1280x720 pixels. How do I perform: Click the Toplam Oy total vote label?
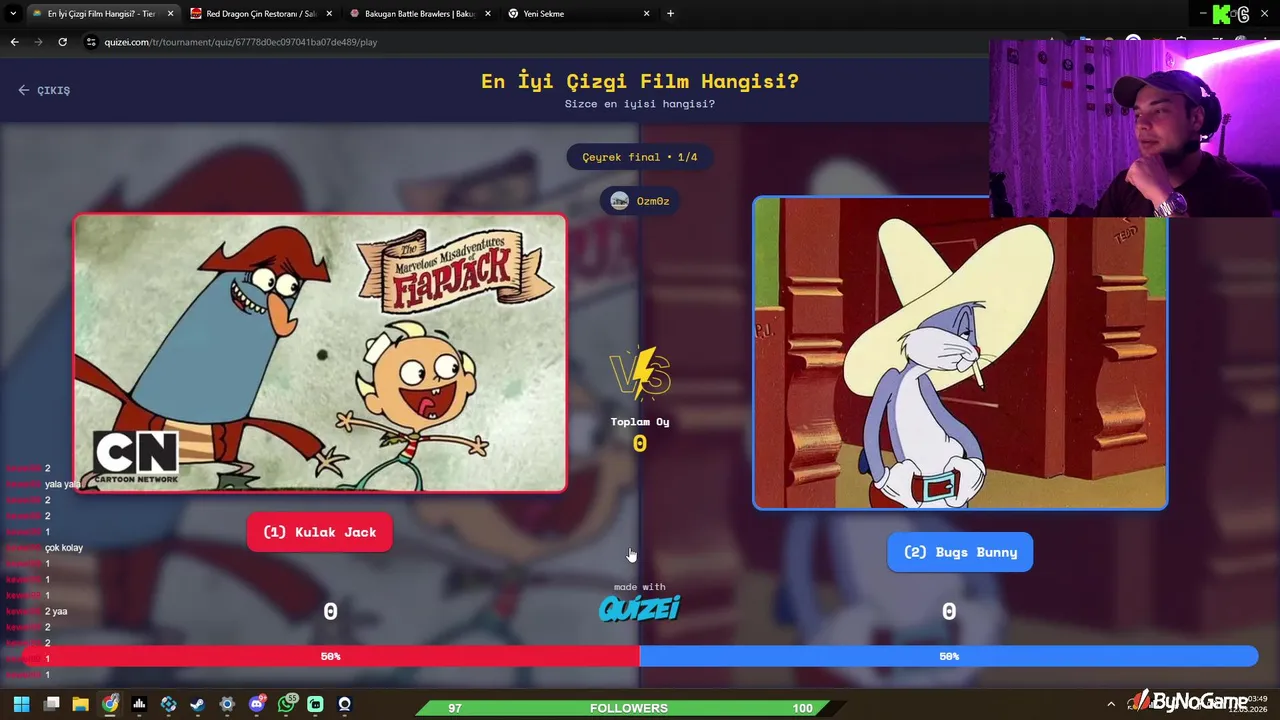tap(640, 422)
